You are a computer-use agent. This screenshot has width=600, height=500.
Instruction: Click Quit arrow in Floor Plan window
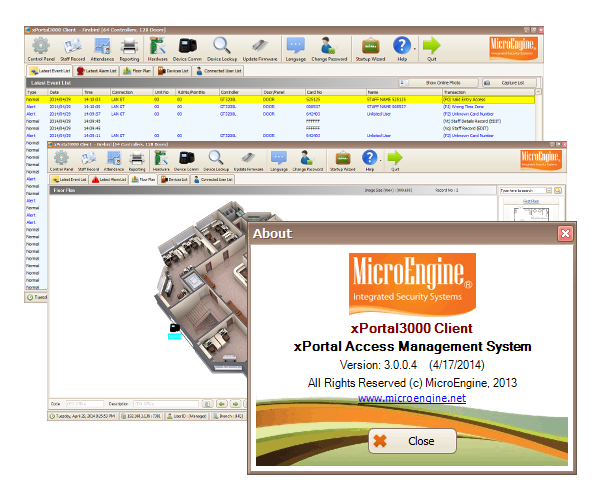tap(395, 161)
